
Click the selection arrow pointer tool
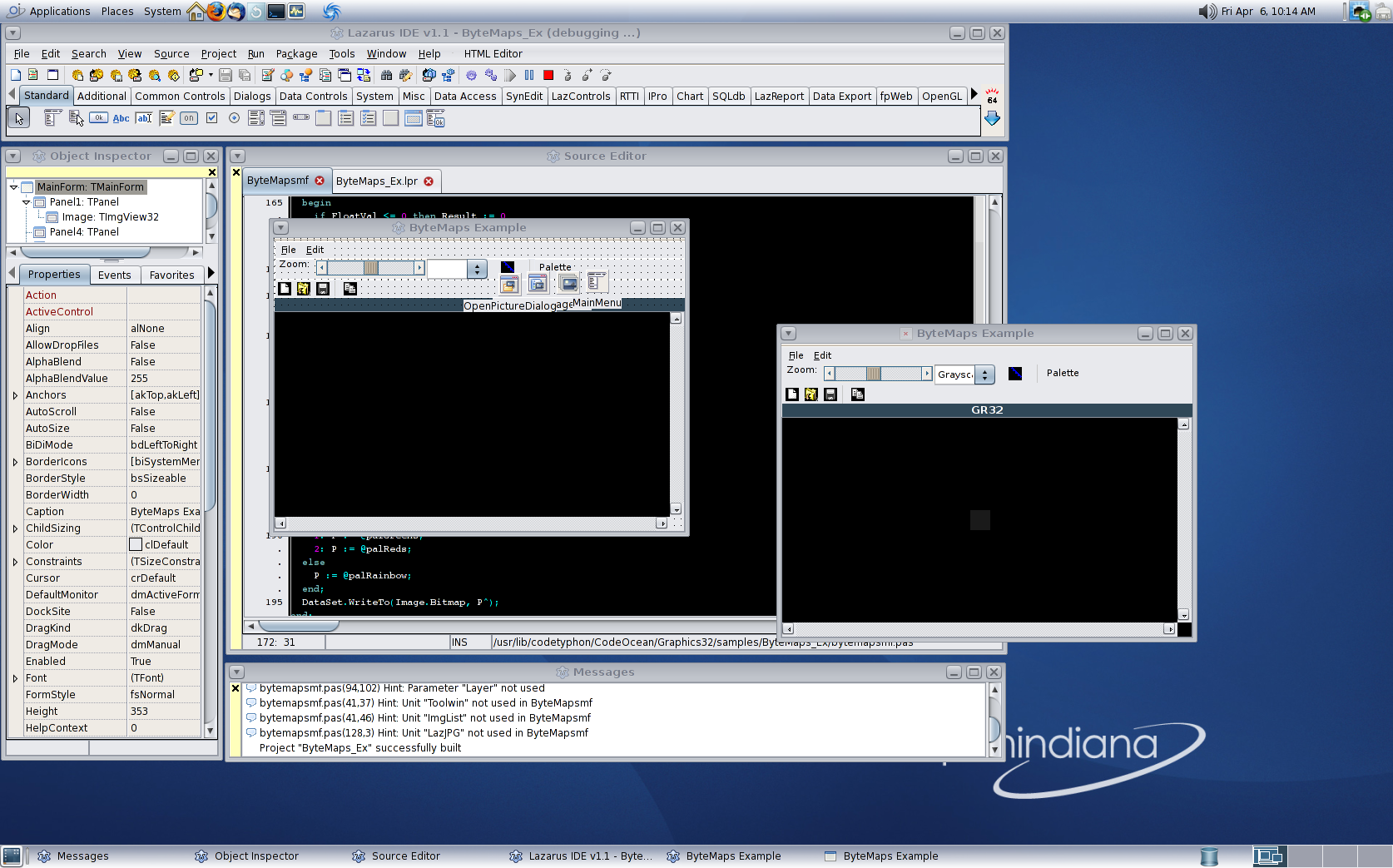[18, 118]
